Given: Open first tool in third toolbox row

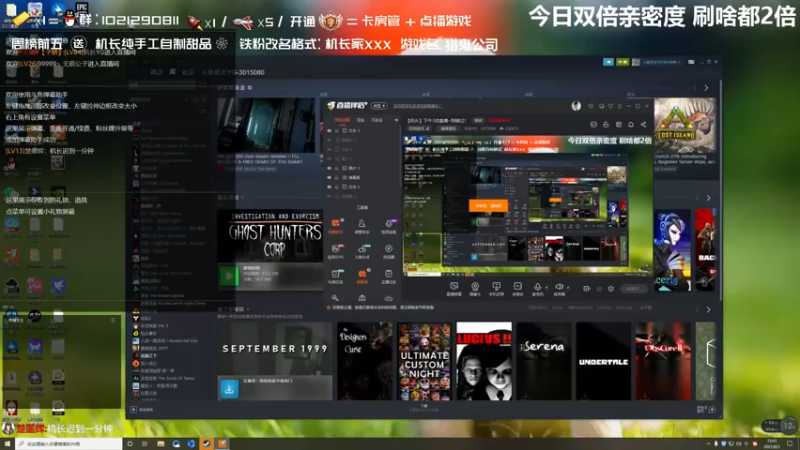Looking at the screenshot, I should point(336,276).
